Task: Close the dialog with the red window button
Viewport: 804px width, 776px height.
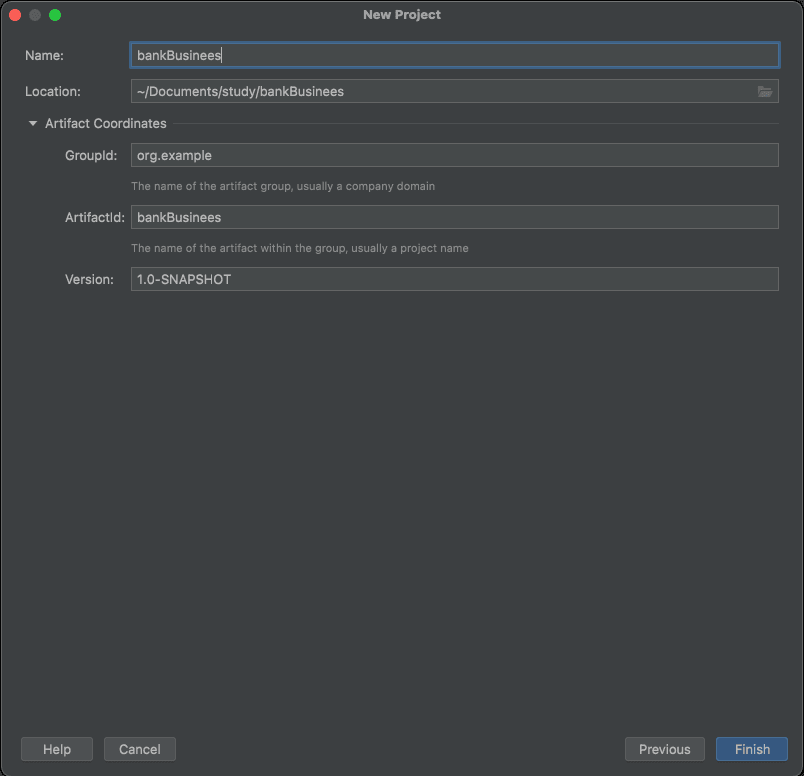Action: [x=15, y=15]
